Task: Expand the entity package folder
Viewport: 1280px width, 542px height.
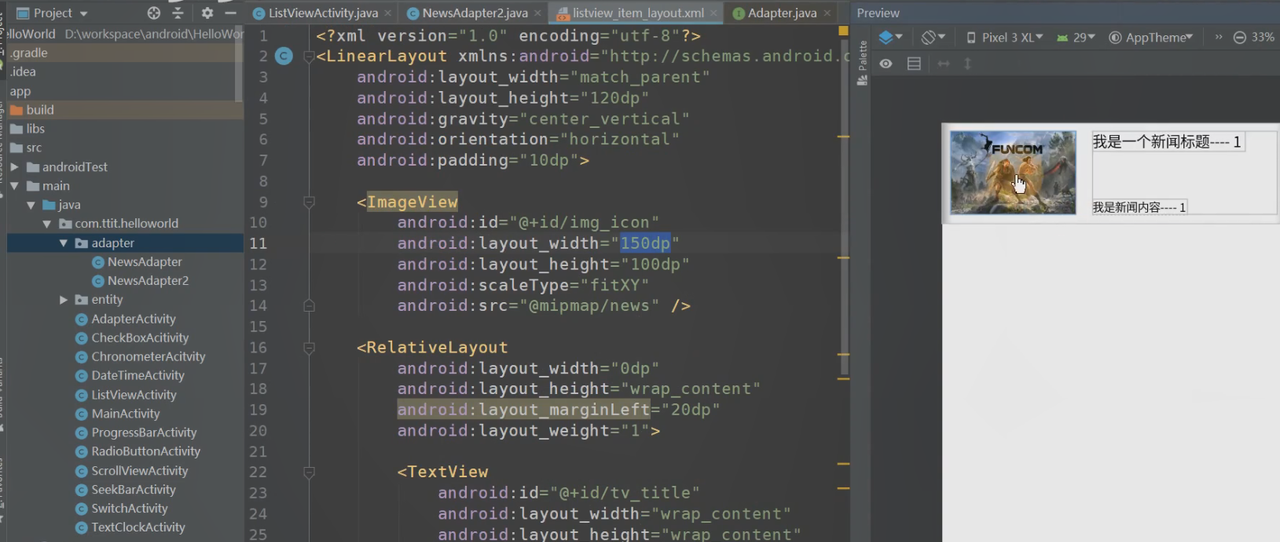Action: (64, 300)
